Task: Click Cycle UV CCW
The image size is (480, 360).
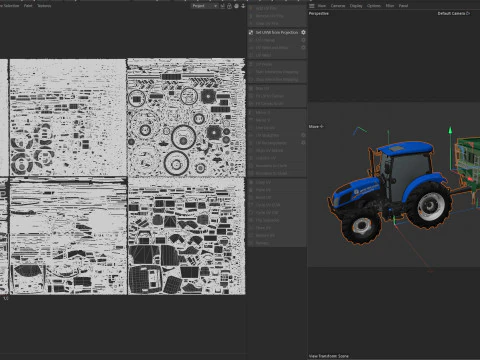Action: [268, 205]
